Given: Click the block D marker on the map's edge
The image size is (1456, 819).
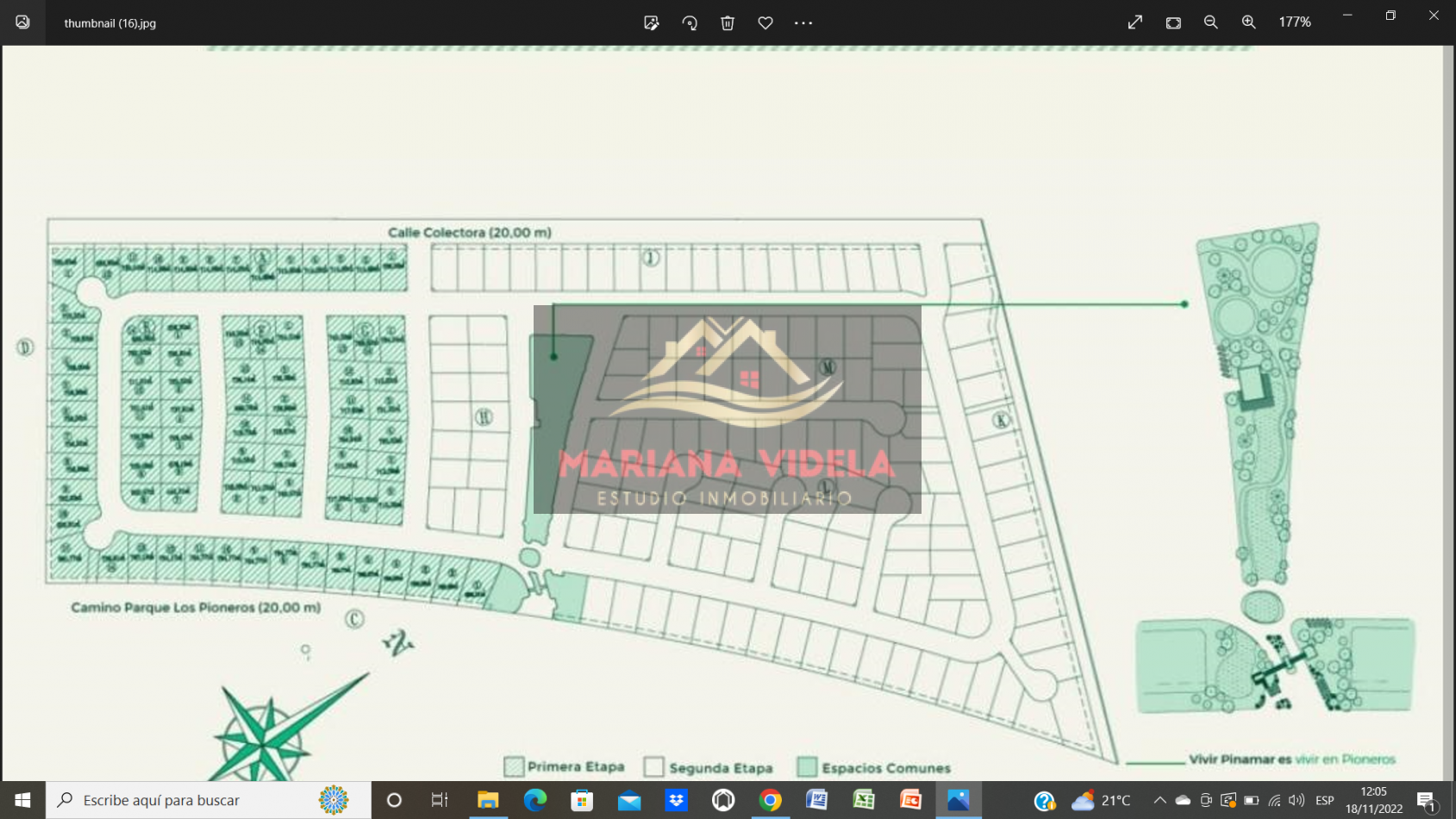Looking at the screenshot, I should [x=25, y=347].
